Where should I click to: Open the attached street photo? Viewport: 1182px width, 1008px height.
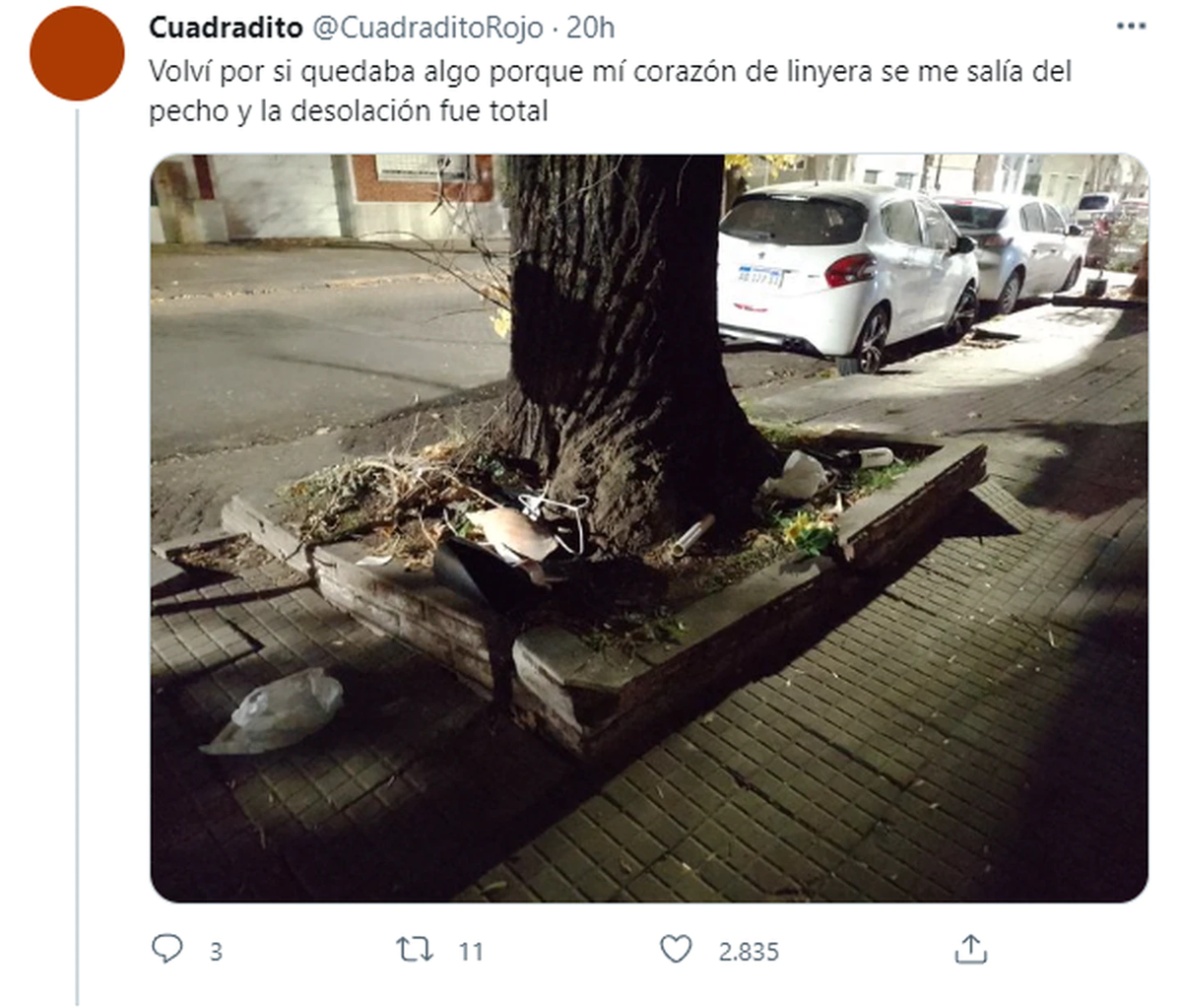pos(649,528)
